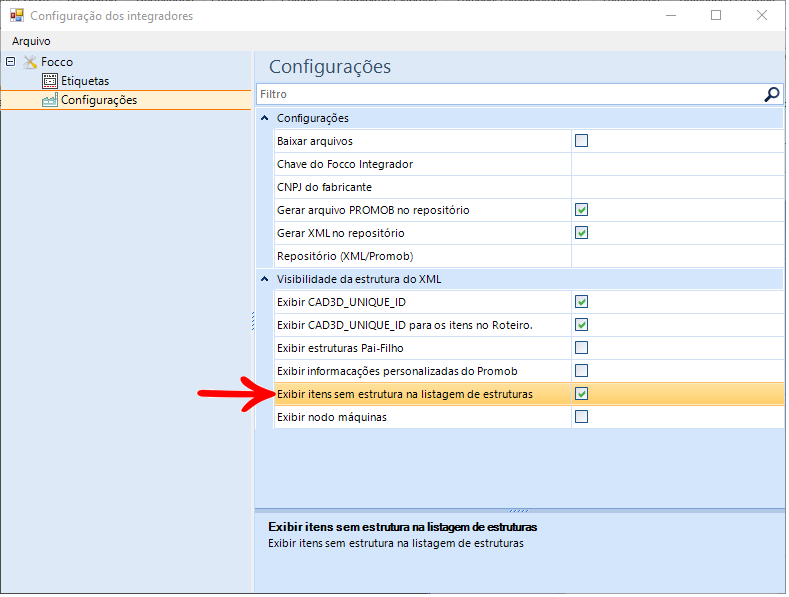
Task: Select Repositório (XML/Promob) label
Action: coord(345,256)
